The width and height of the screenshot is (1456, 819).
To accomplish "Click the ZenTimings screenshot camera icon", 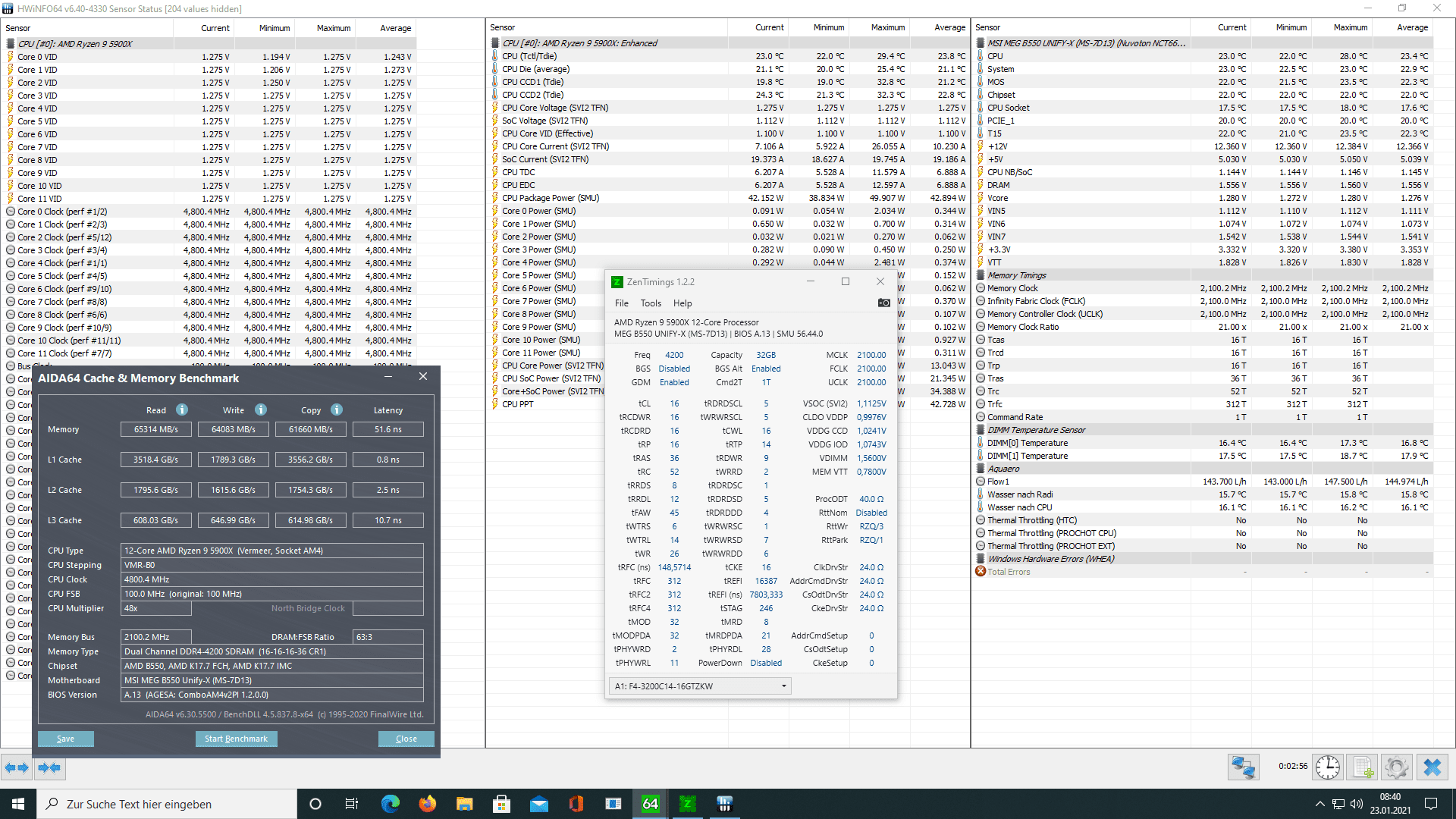I will pyautogui.click(x=883, y=303).
